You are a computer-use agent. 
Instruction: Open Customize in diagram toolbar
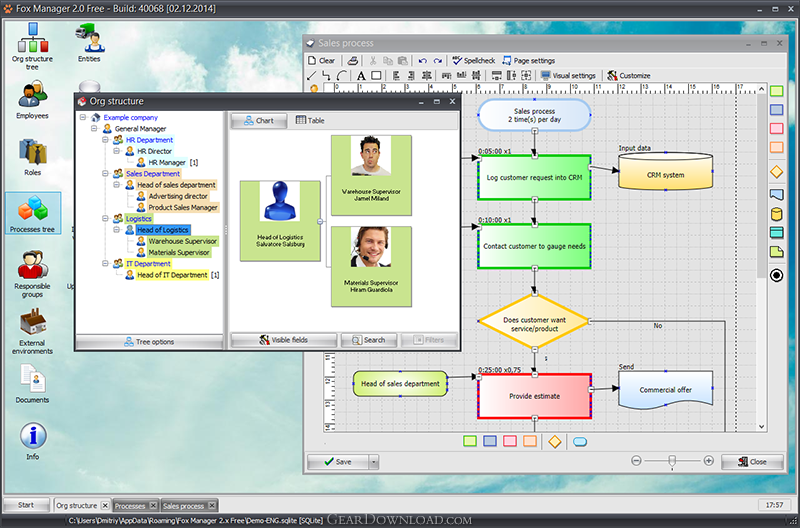pos(629,76)
